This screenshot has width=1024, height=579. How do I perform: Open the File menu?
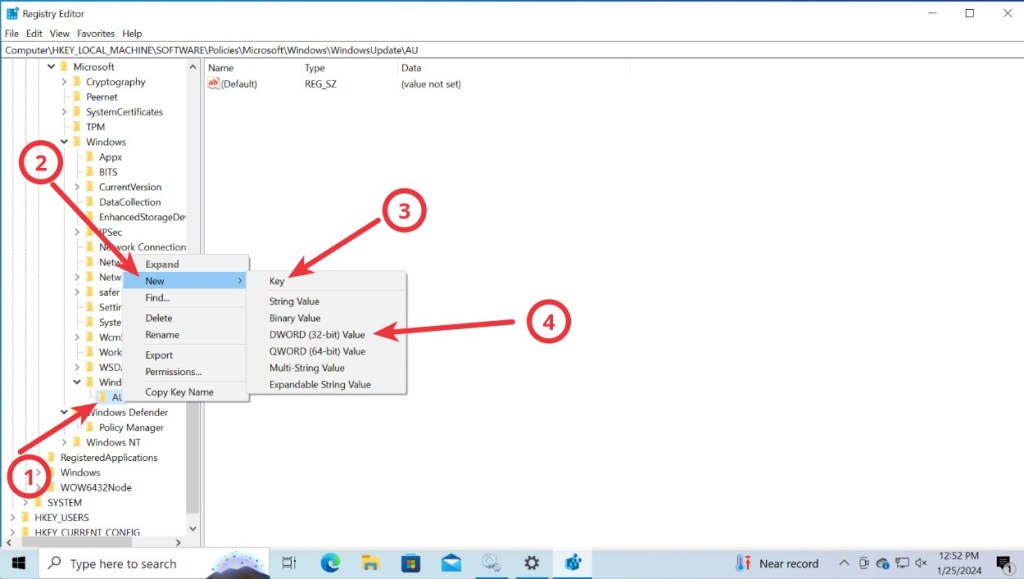point(12,33)
